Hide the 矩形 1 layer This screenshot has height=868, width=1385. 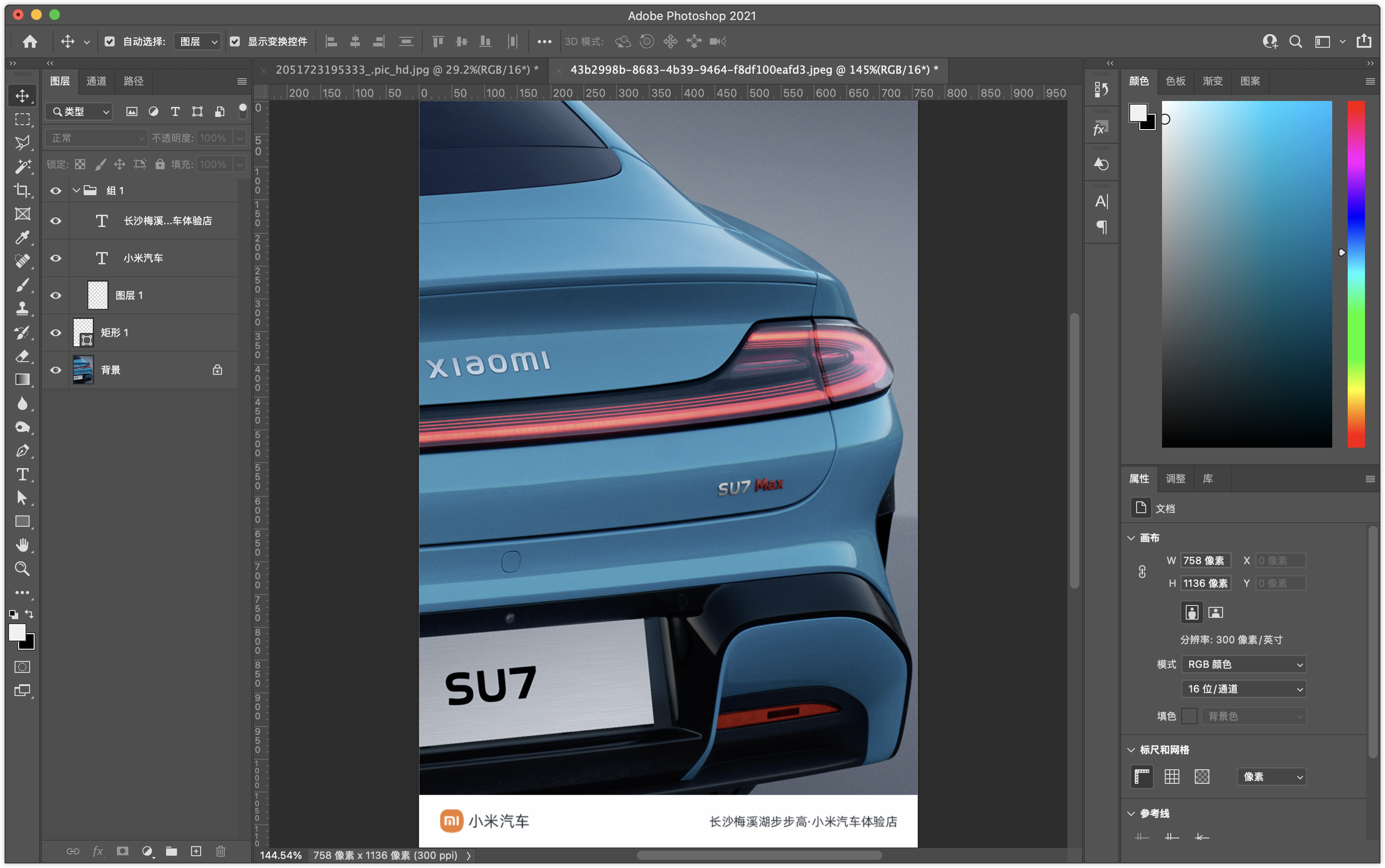pyautogui.click(x=56, y=333)
